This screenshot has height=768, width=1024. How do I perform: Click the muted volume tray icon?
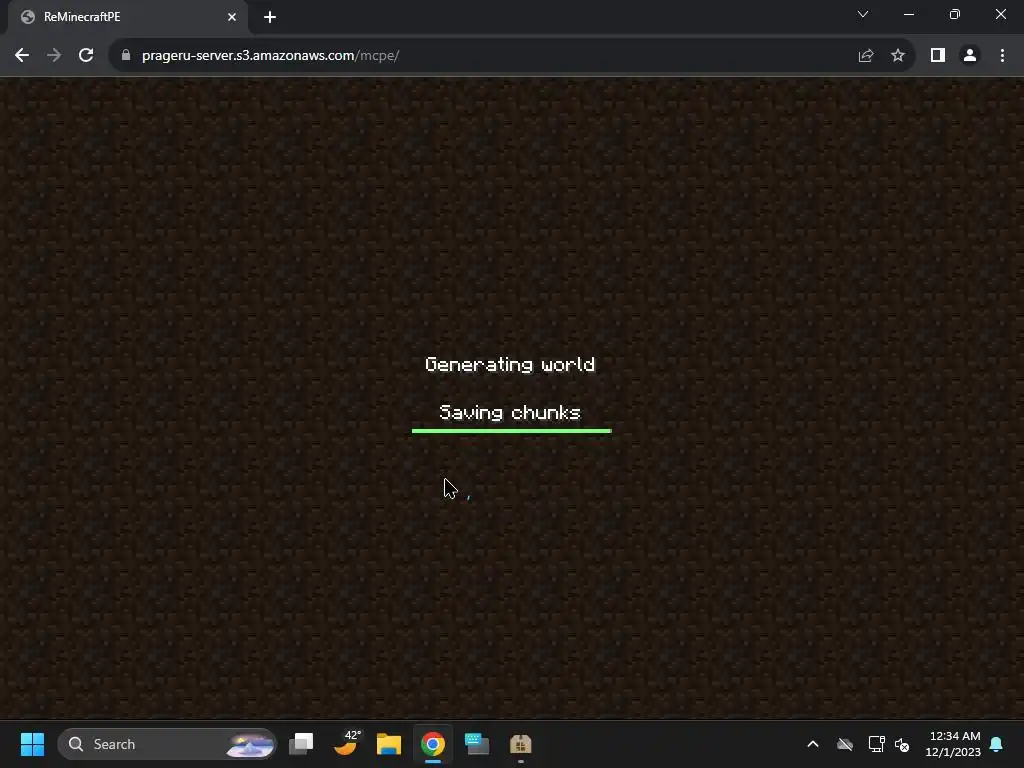(902, 744)
